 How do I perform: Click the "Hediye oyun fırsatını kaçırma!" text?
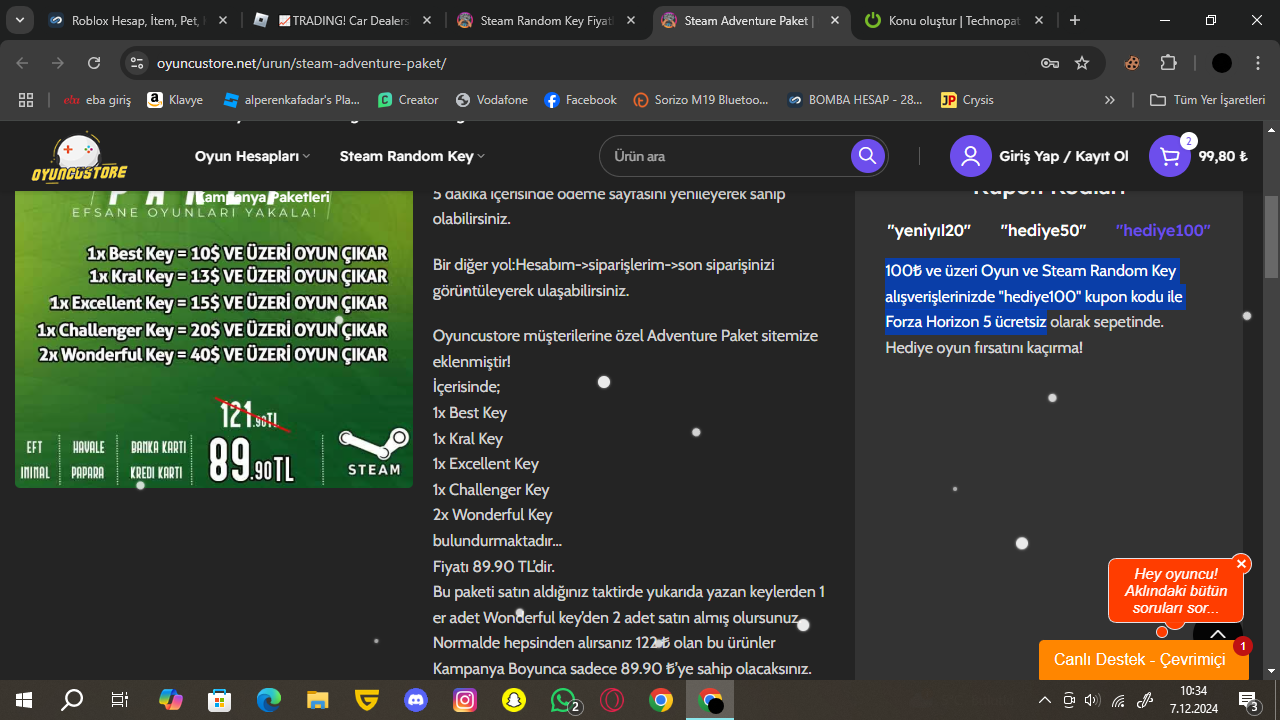pyautogui.click(x=984, y=348)
